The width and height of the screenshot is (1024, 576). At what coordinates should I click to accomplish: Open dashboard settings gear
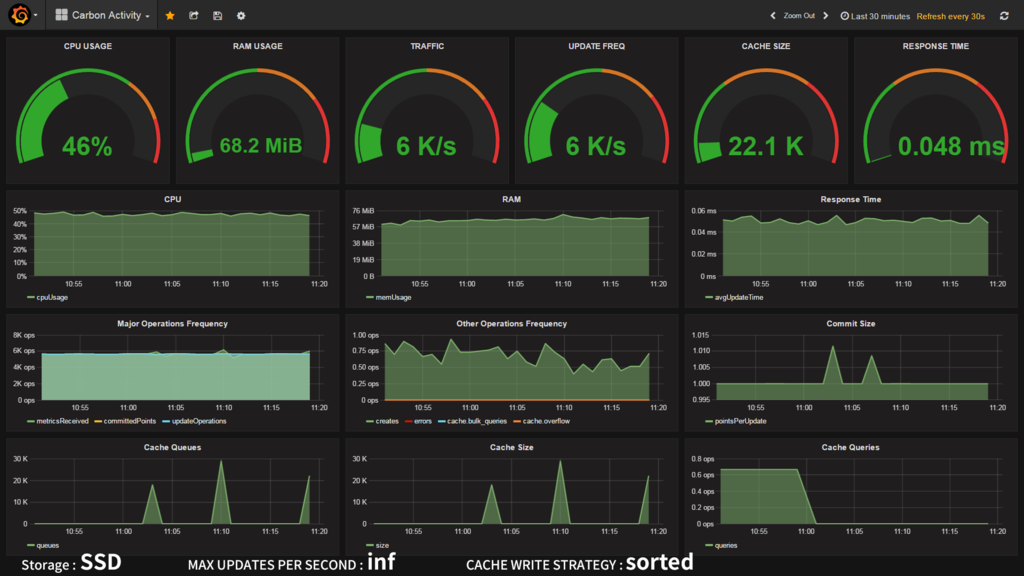tap(241, 16)
